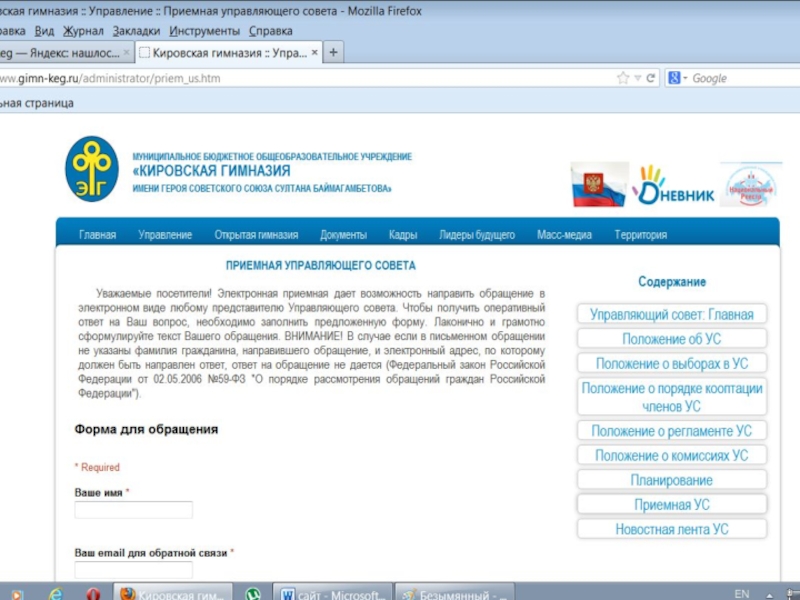
Task: Launch Opera from the taskbar
Action: pyautogui.click(x=92, y=594)
